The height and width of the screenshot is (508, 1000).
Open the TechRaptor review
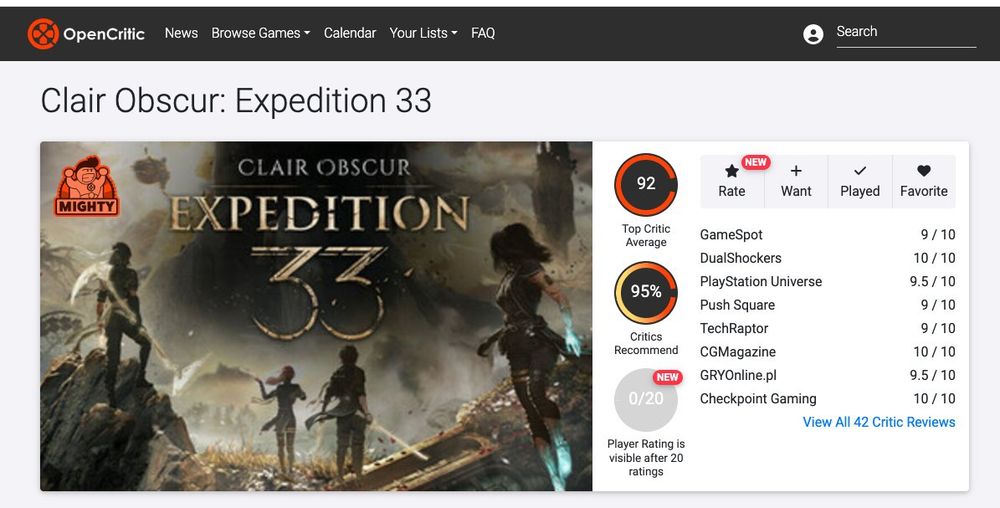tap(734, 328)
